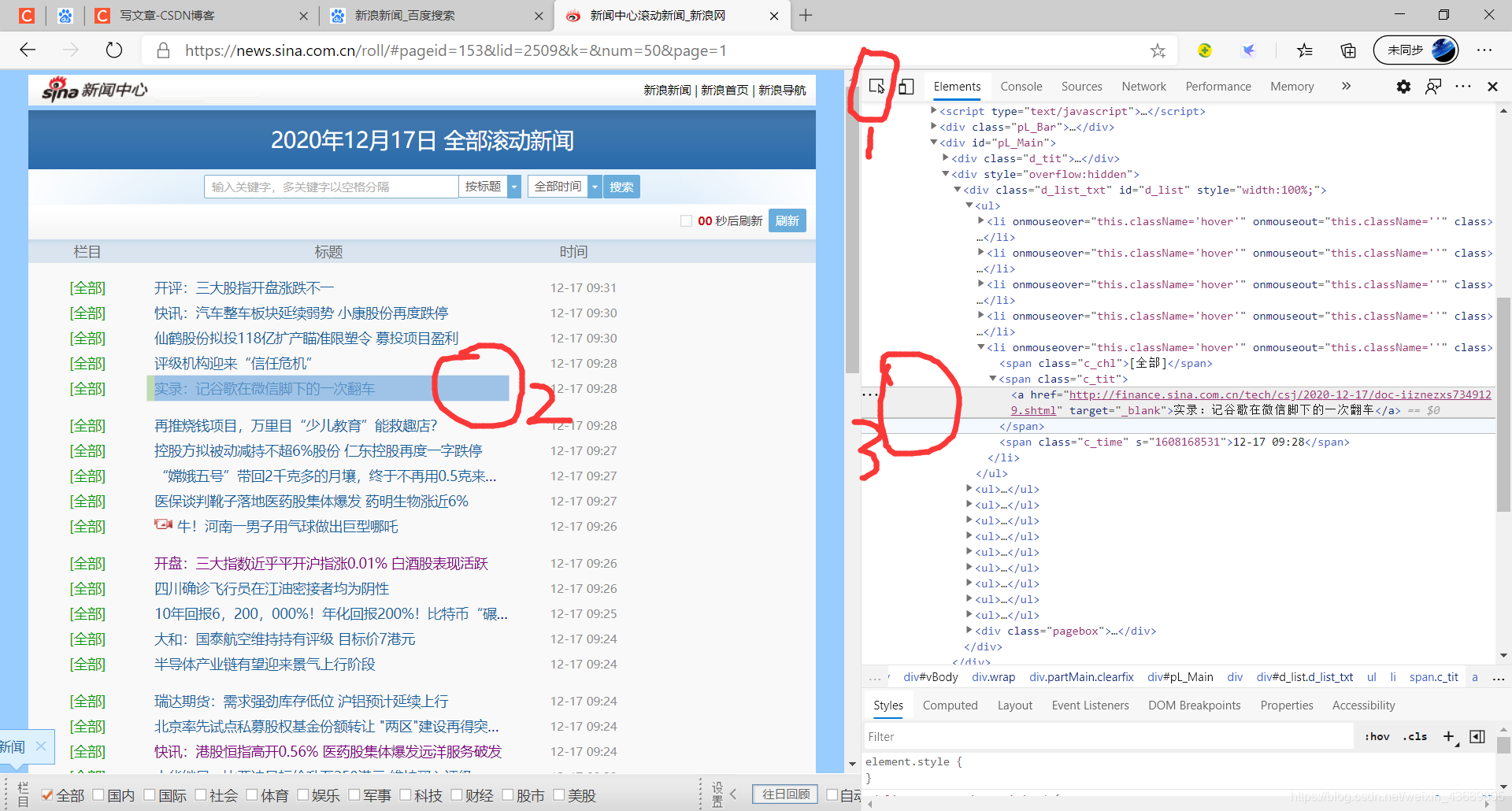
Task: Open the 全部时间 time range dropdown
Action: pyautogui.click(x=564, y=187)
